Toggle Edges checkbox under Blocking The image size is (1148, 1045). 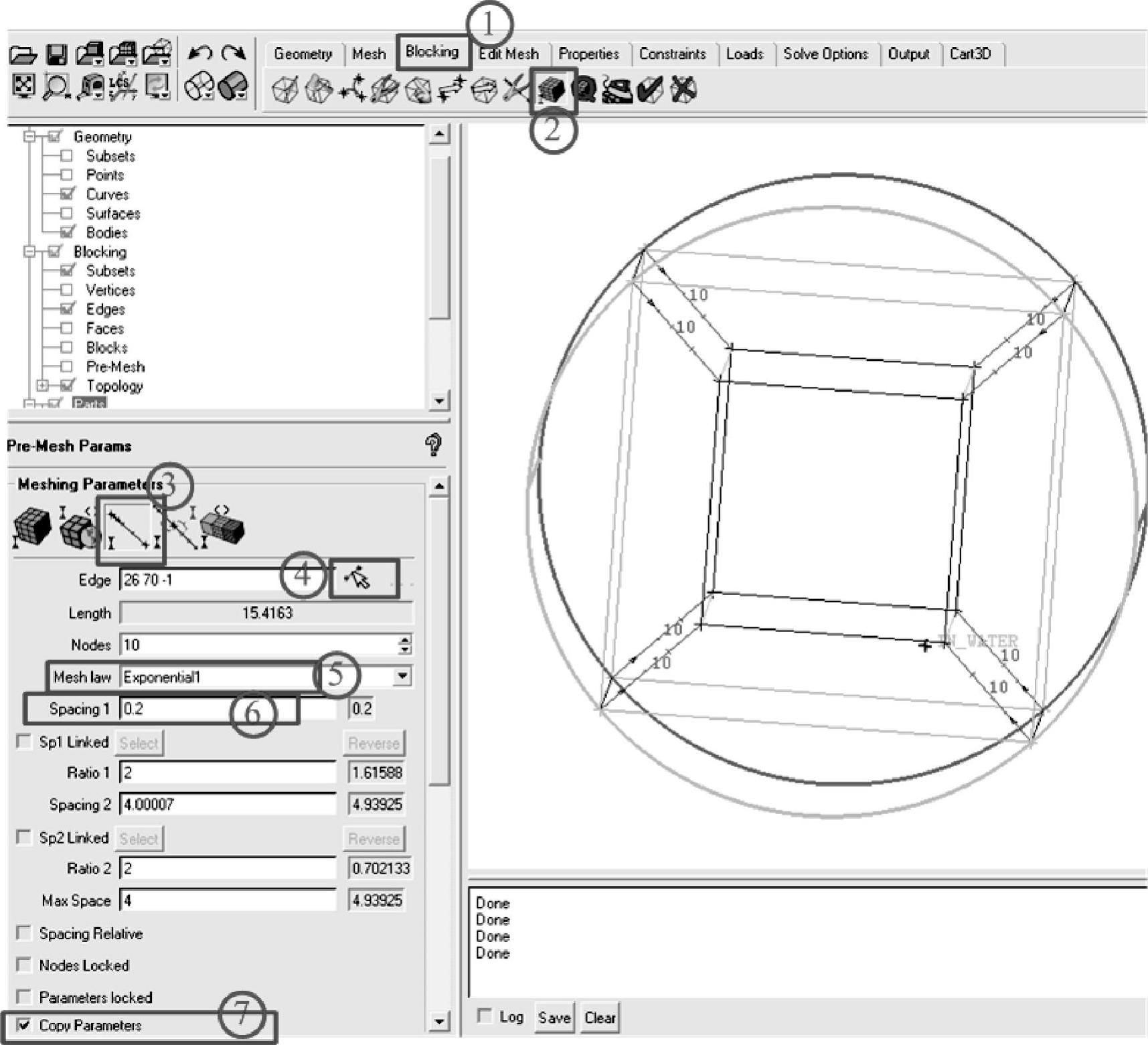click(67, 309)
